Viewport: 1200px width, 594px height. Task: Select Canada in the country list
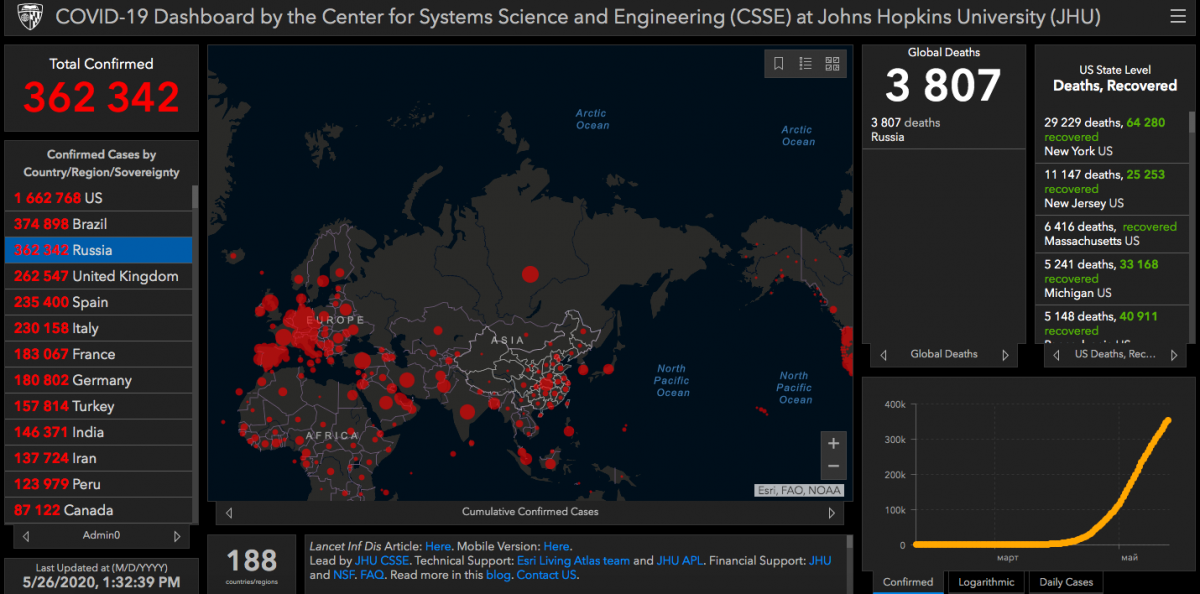[x=98, y=510]
